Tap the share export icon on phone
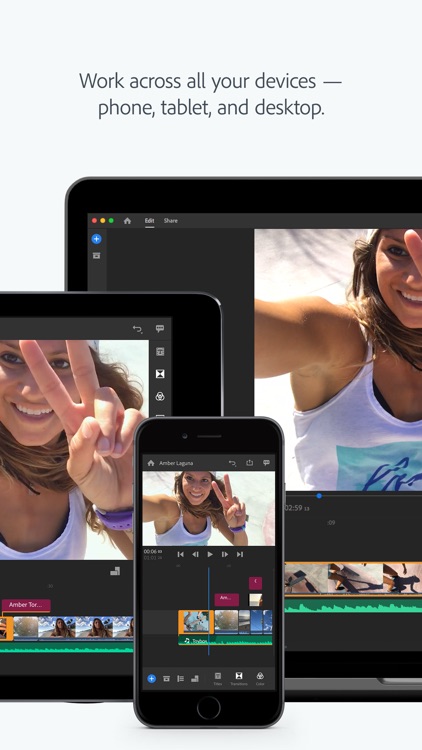This screenshot has height=750, width=422. point(249,463)
